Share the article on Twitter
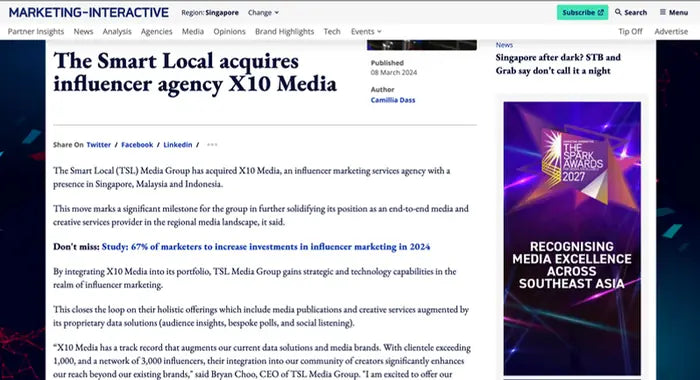This screenshot has height=380, width=700. click(99, 145)
